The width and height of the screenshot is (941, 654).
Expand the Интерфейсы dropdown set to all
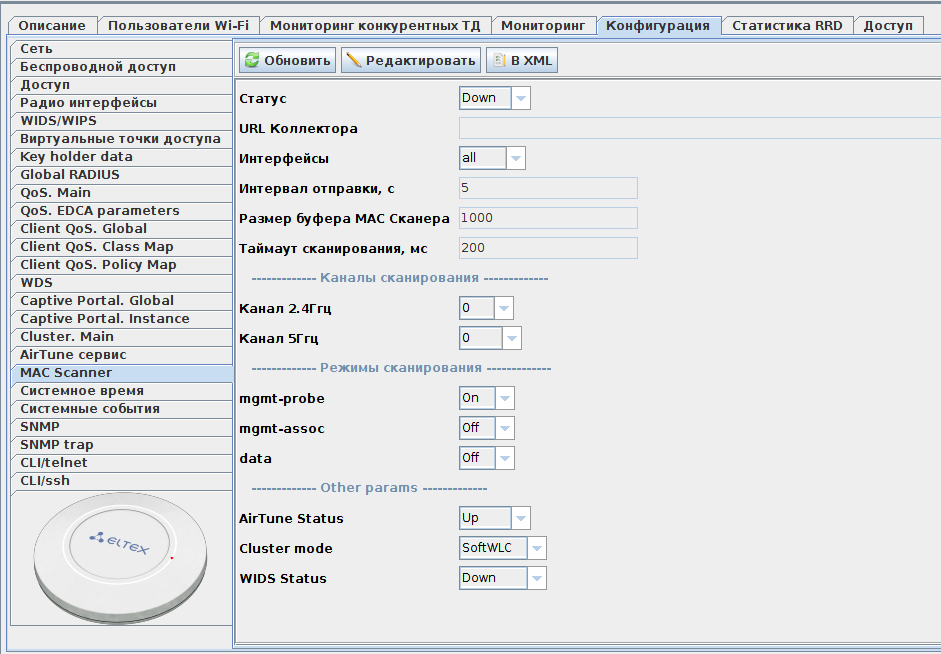point(491,158)
